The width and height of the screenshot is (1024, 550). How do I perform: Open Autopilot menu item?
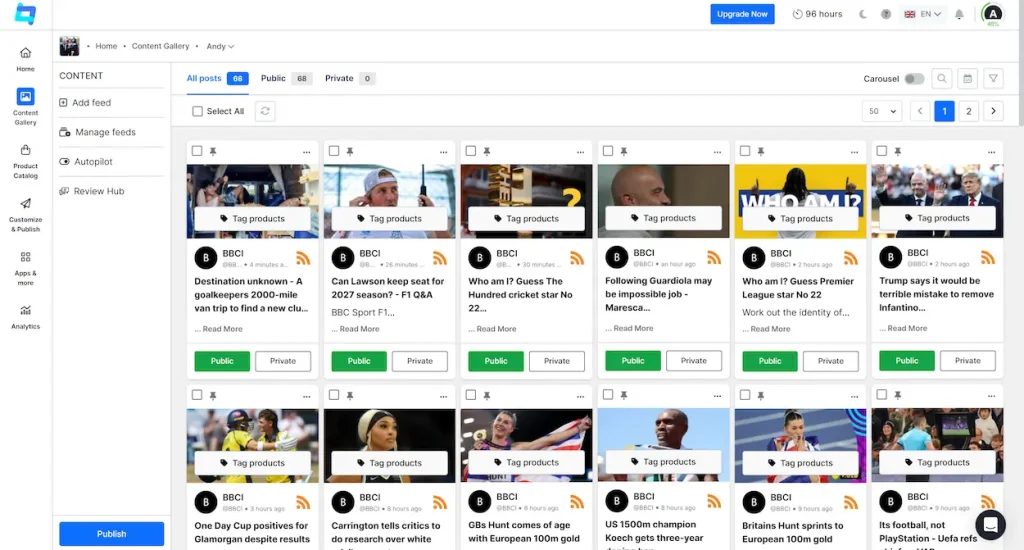pyautogui.click(x=86, y=161)
